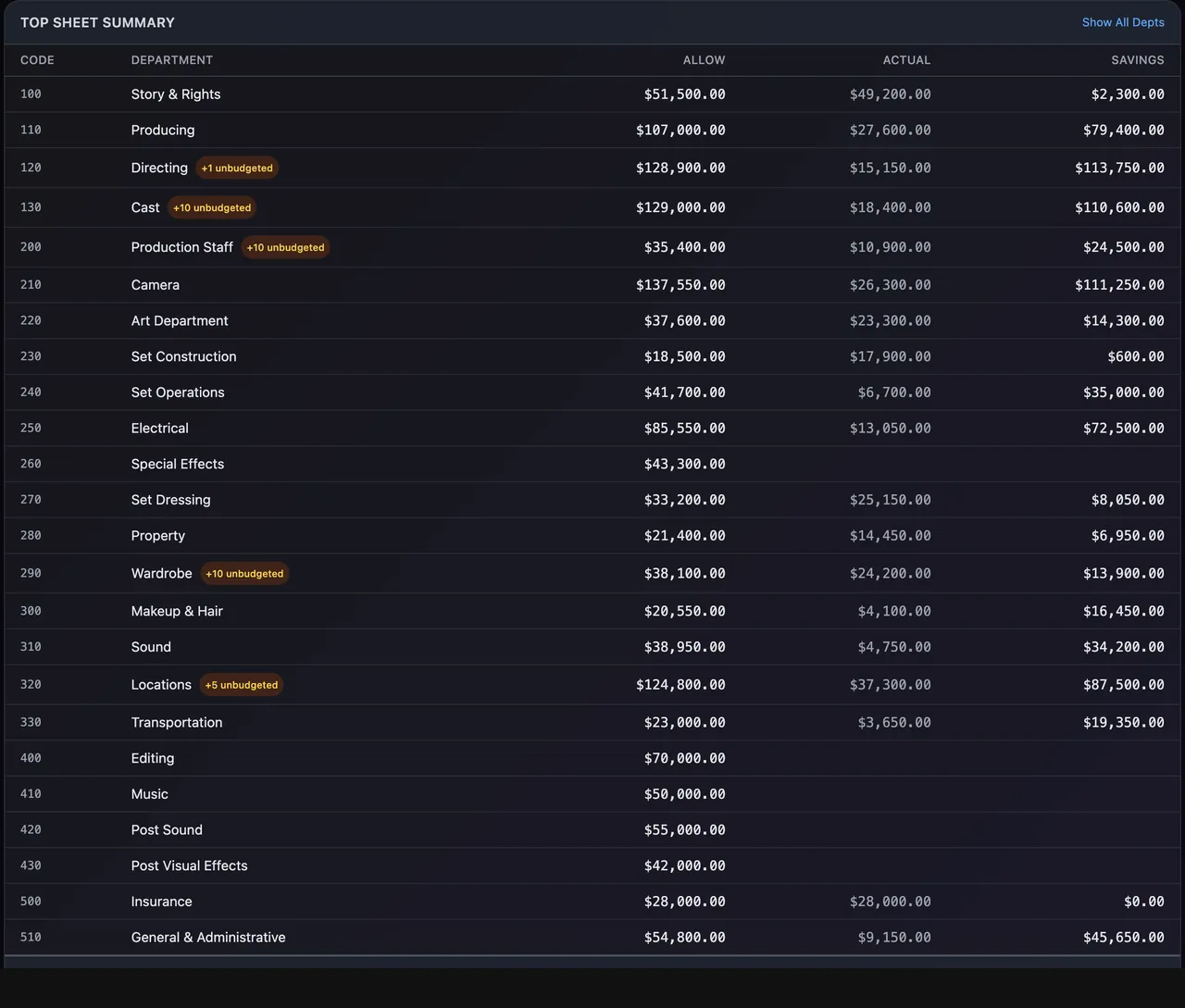Click Locations allow $124,800.00
Viewport: 1185px width, 1008px height.
click(680, 685)
